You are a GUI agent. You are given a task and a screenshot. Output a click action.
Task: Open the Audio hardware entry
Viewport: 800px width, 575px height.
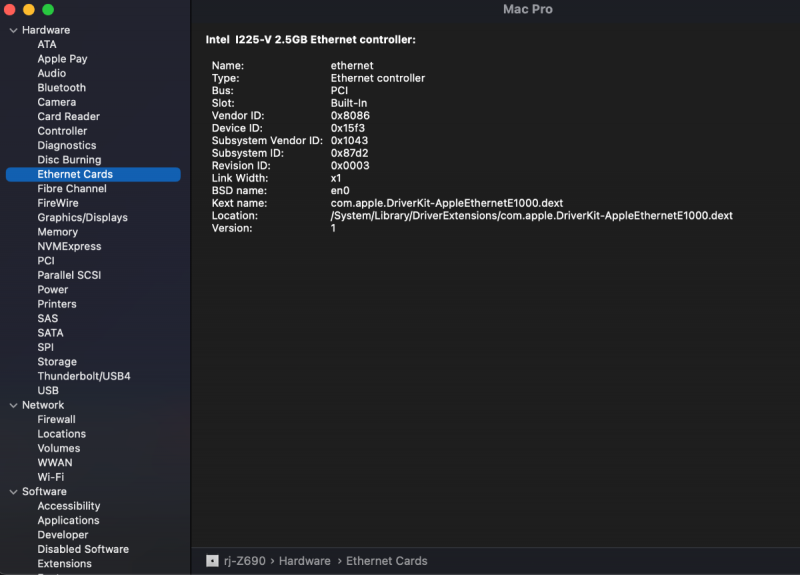[52, 73]
